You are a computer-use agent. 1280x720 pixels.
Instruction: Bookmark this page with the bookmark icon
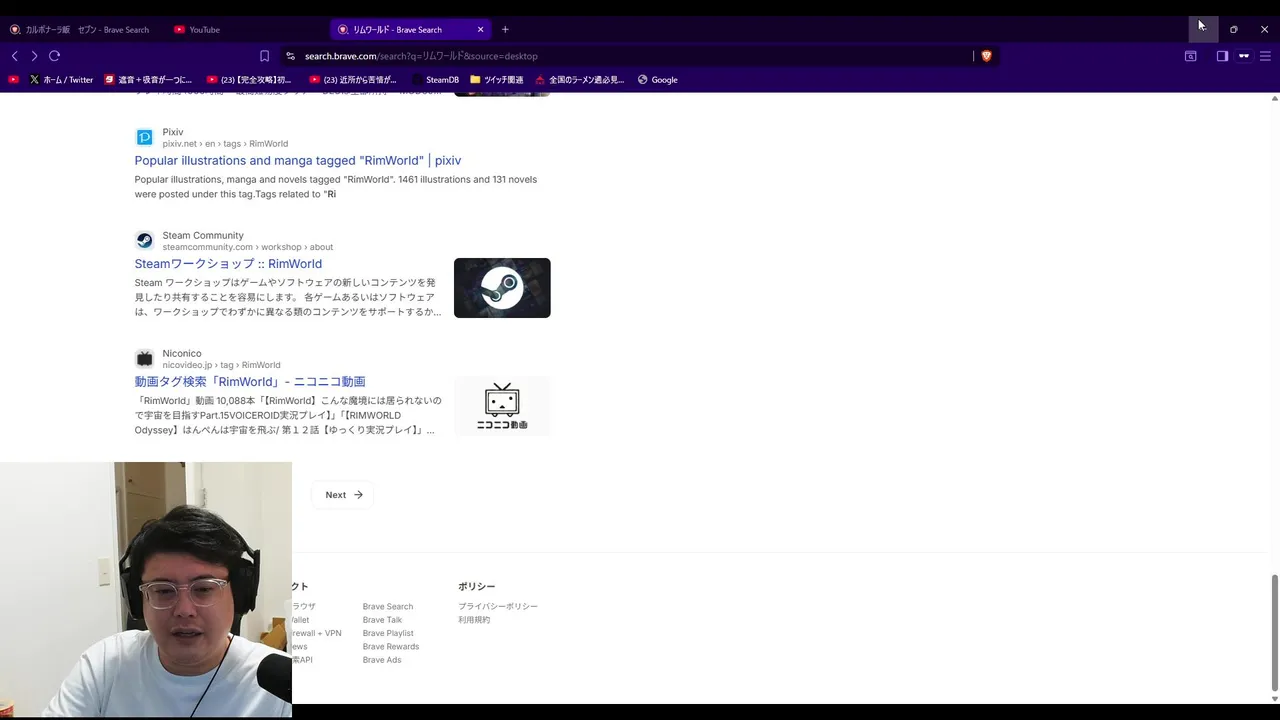point(264,56)
